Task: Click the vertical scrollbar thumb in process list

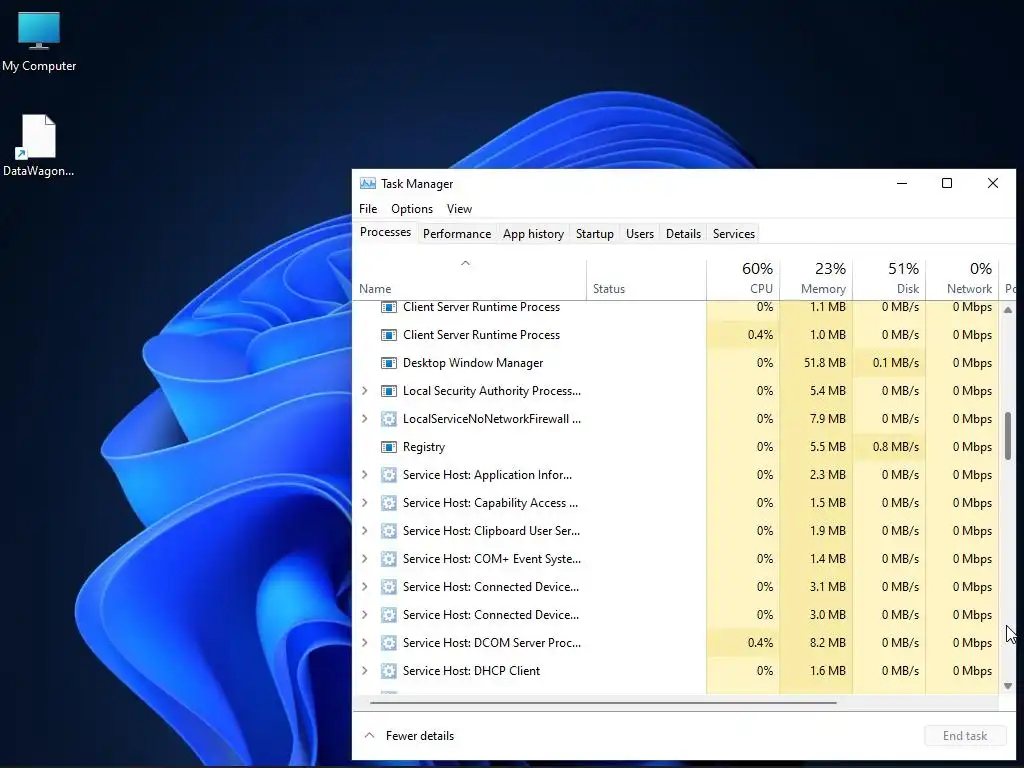Action: pos(1008,436)
